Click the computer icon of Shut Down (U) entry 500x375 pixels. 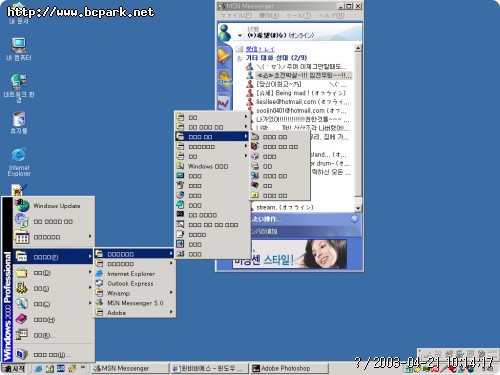pyautogui.click(x=22, y=354)
